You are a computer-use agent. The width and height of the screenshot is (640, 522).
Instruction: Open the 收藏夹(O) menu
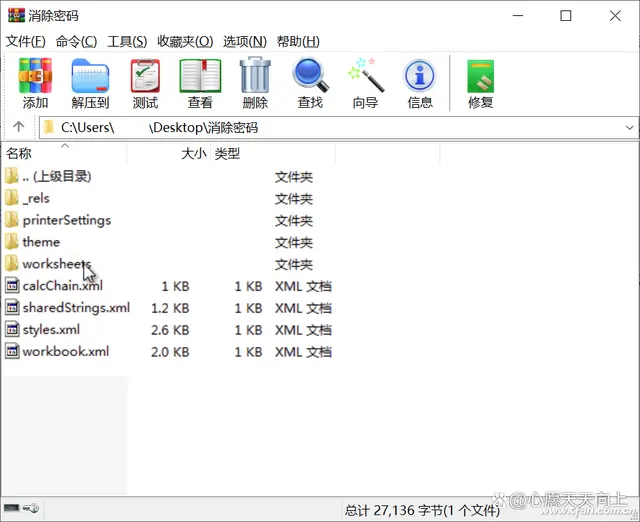[x=185, y=41]
